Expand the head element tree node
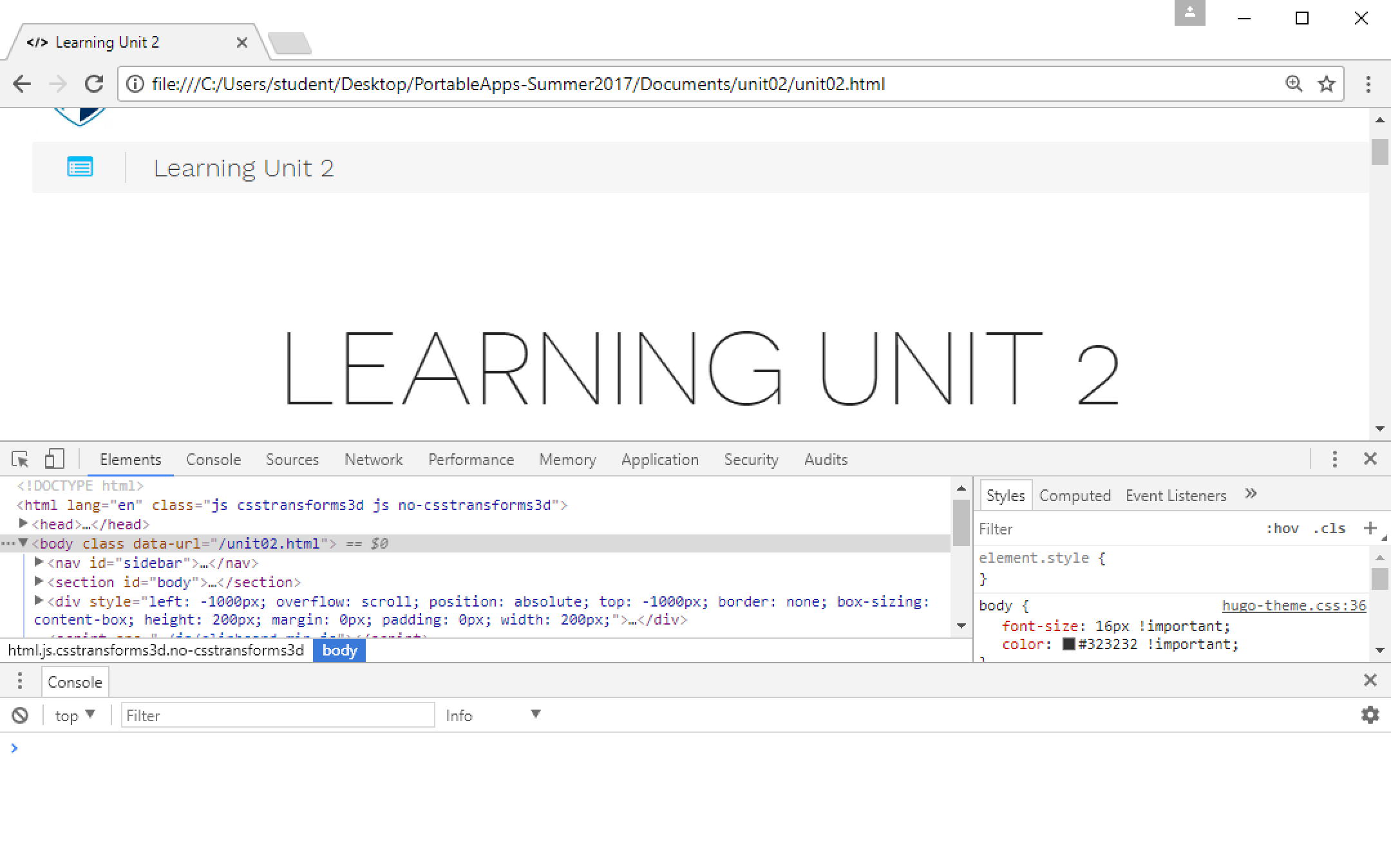Viewport: 1391px width, 868px height. 23,524
